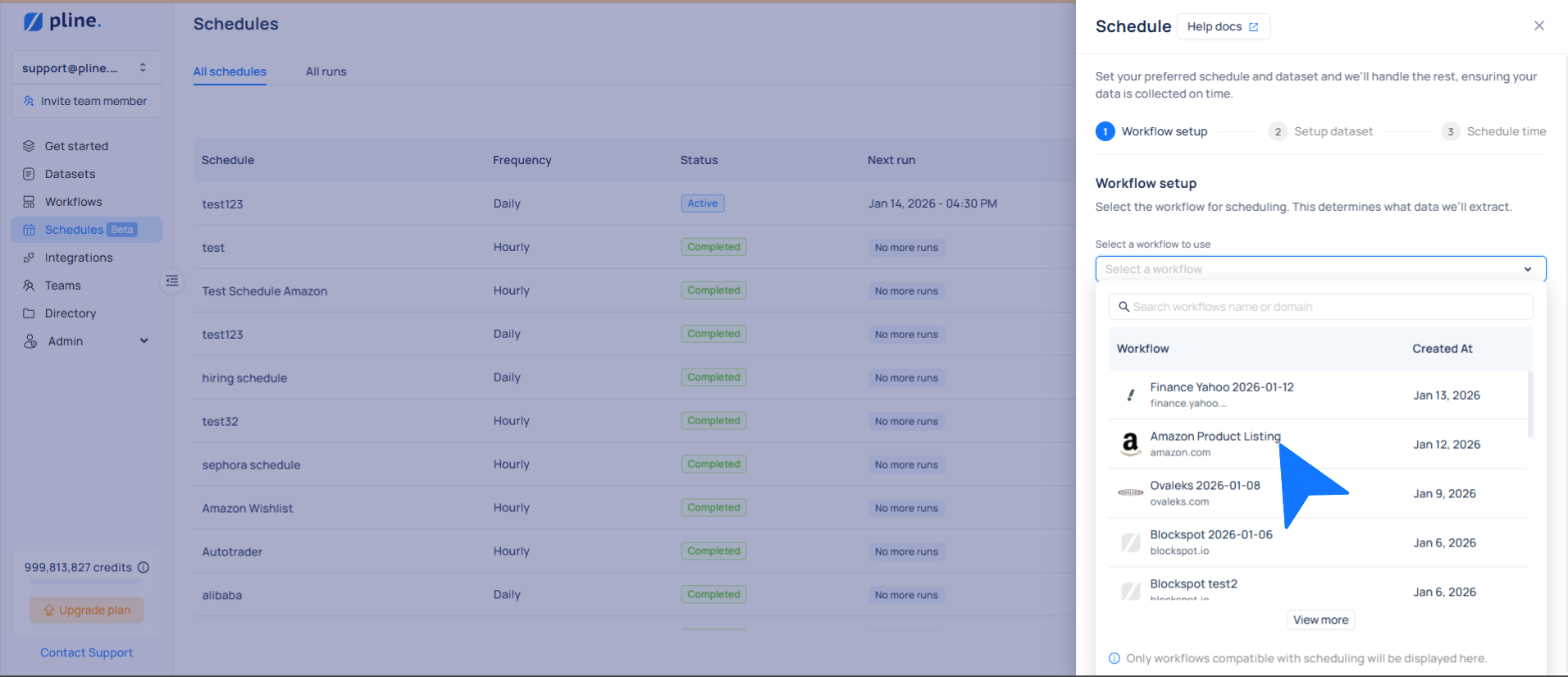Click View more workflows button
This screenshot has width=1568, height=677.
coord(1320,620)
